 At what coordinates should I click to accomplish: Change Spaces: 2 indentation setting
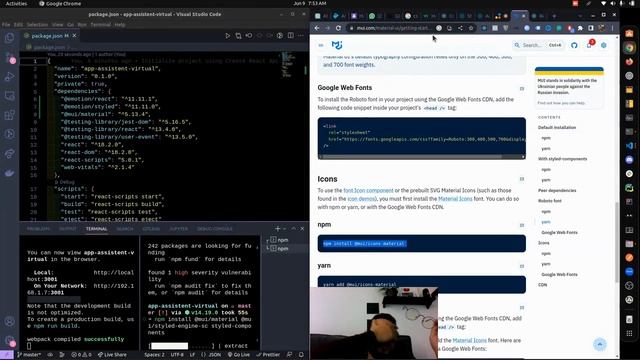154,355
